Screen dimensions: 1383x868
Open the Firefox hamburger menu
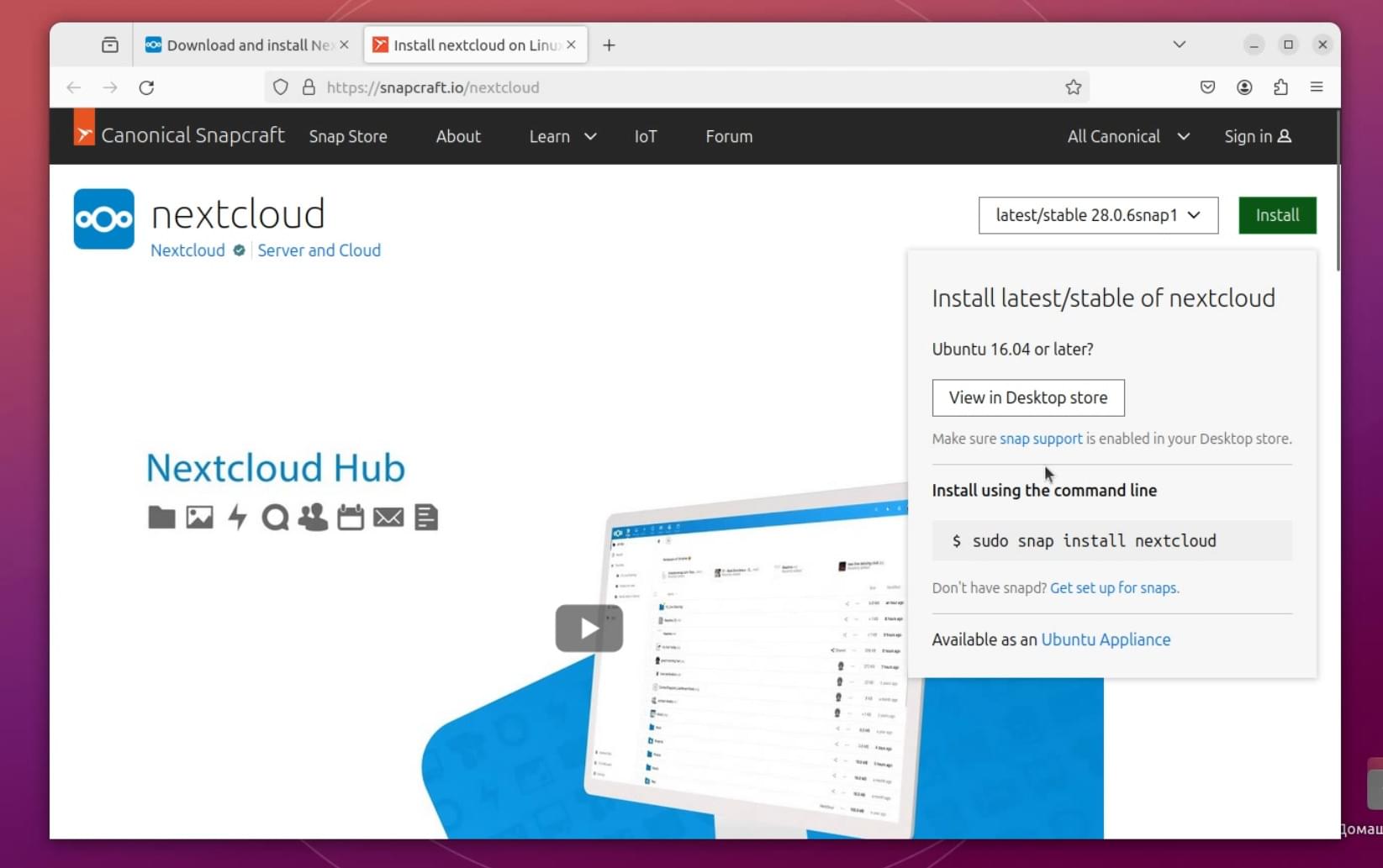1317,87
